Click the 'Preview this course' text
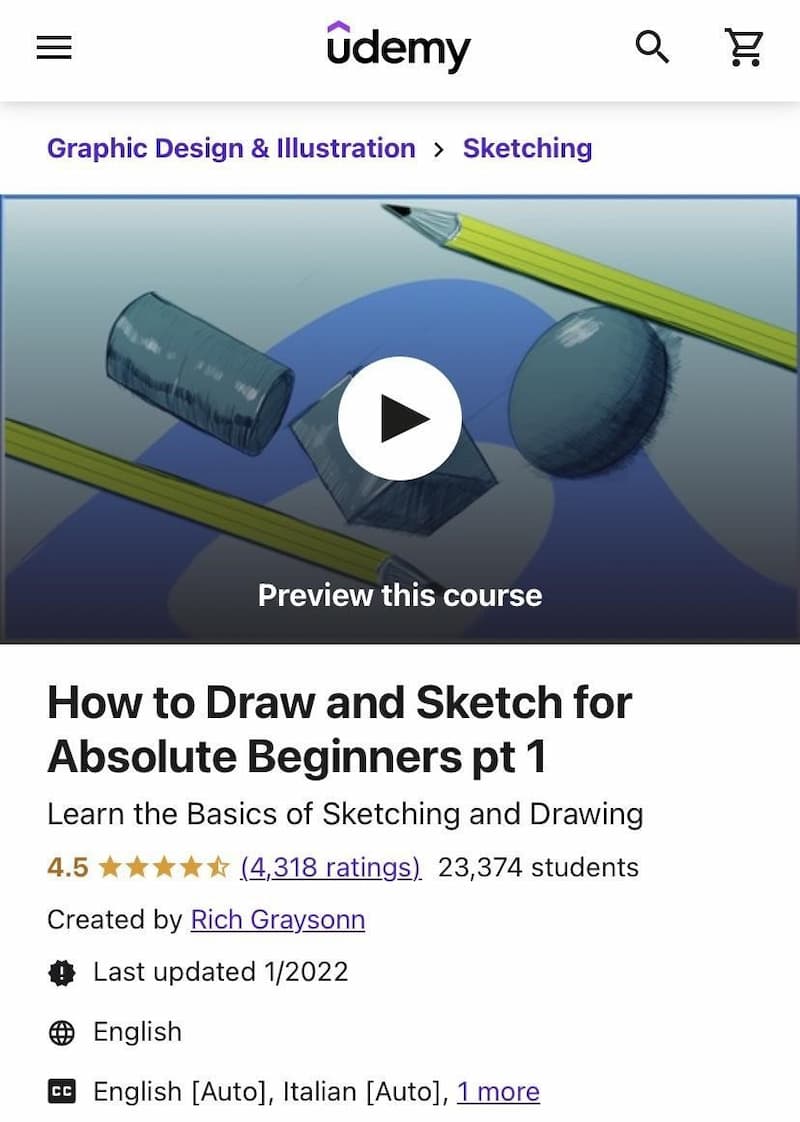Screen dimensions: 800x1122 (x=400, y=595)
